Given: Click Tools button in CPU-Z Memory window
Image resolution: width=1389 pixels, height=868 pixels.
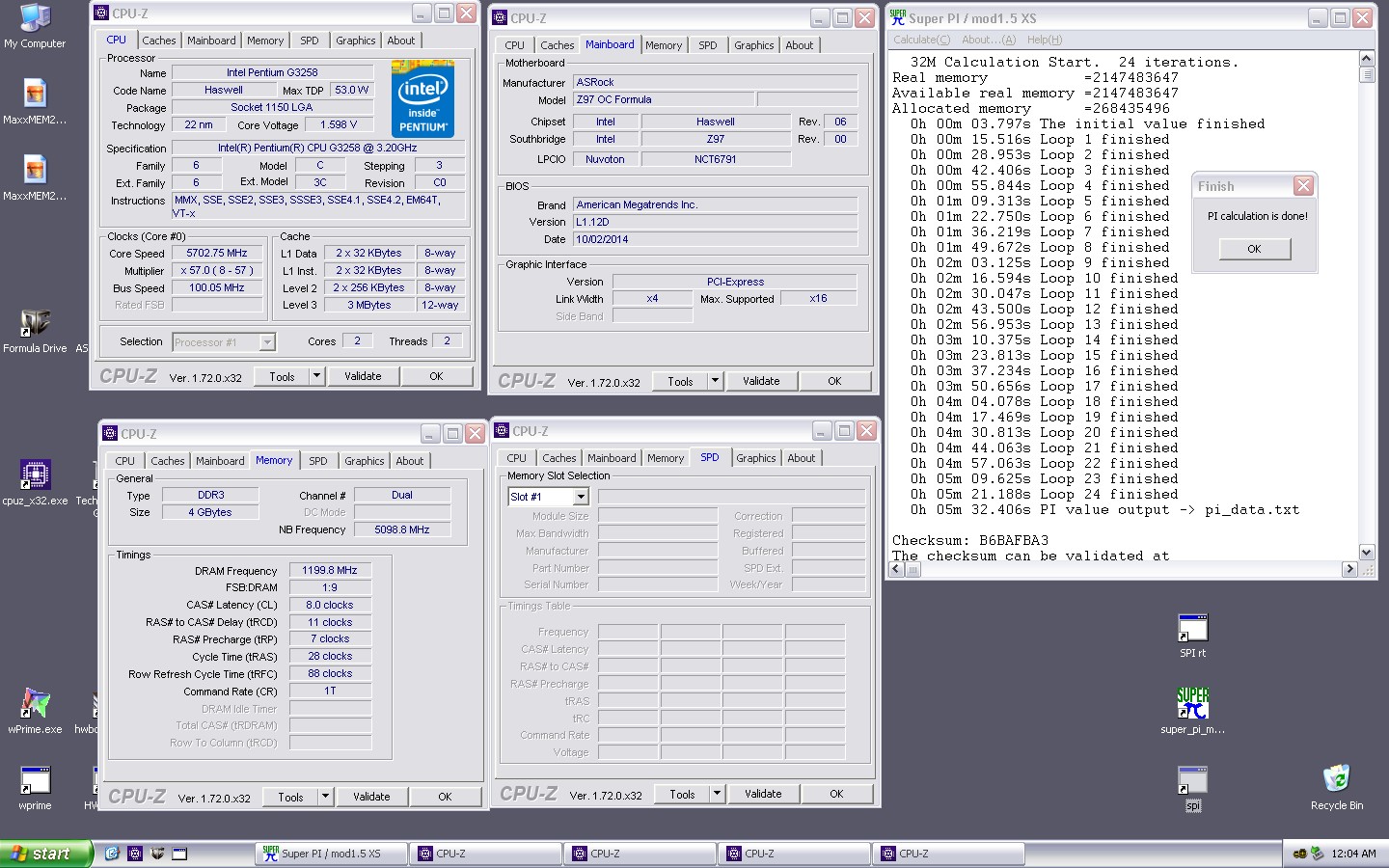Looking at the screenshot, I should [x=290, y=797].
